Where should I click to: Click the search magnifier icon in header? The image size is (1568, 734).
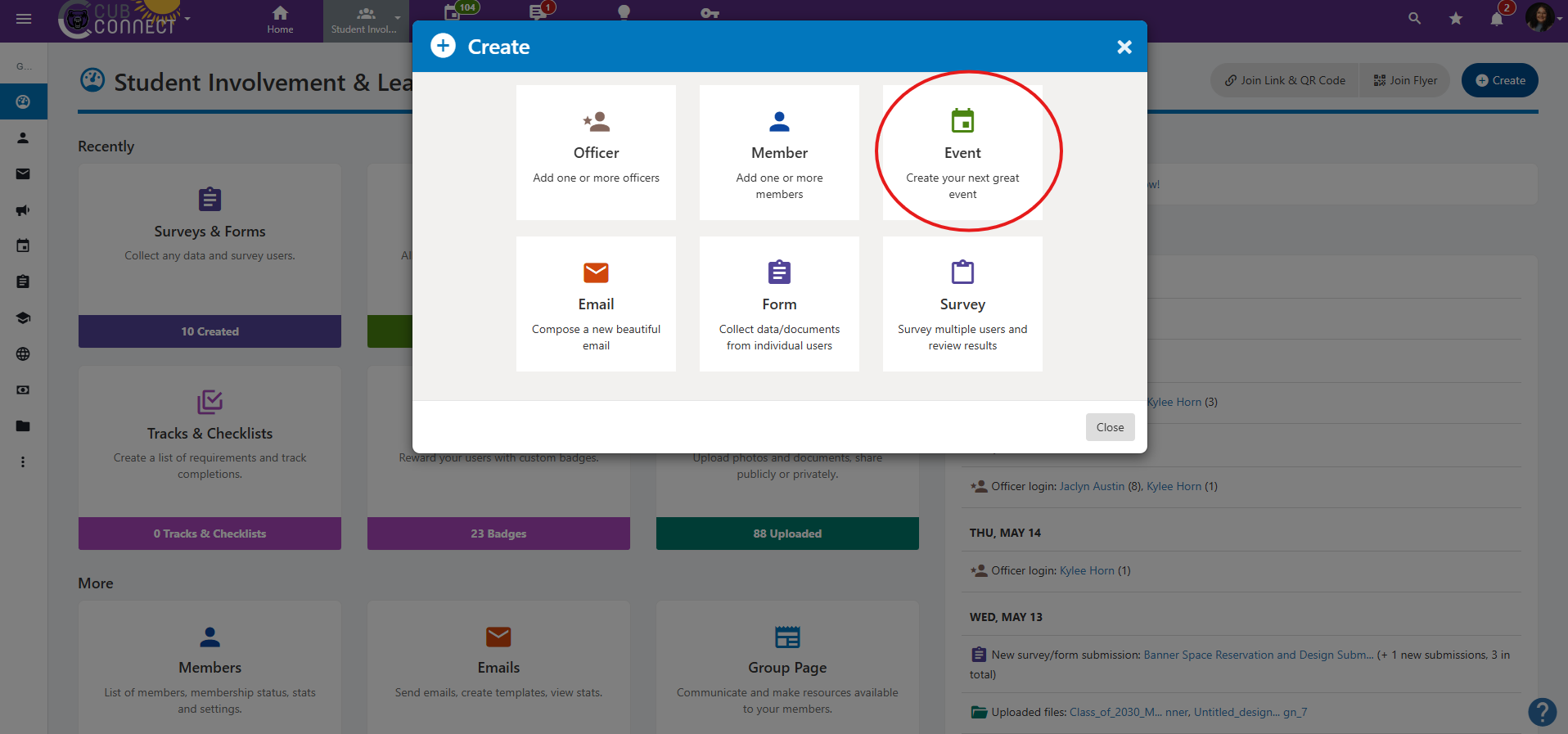[1414, 18]
